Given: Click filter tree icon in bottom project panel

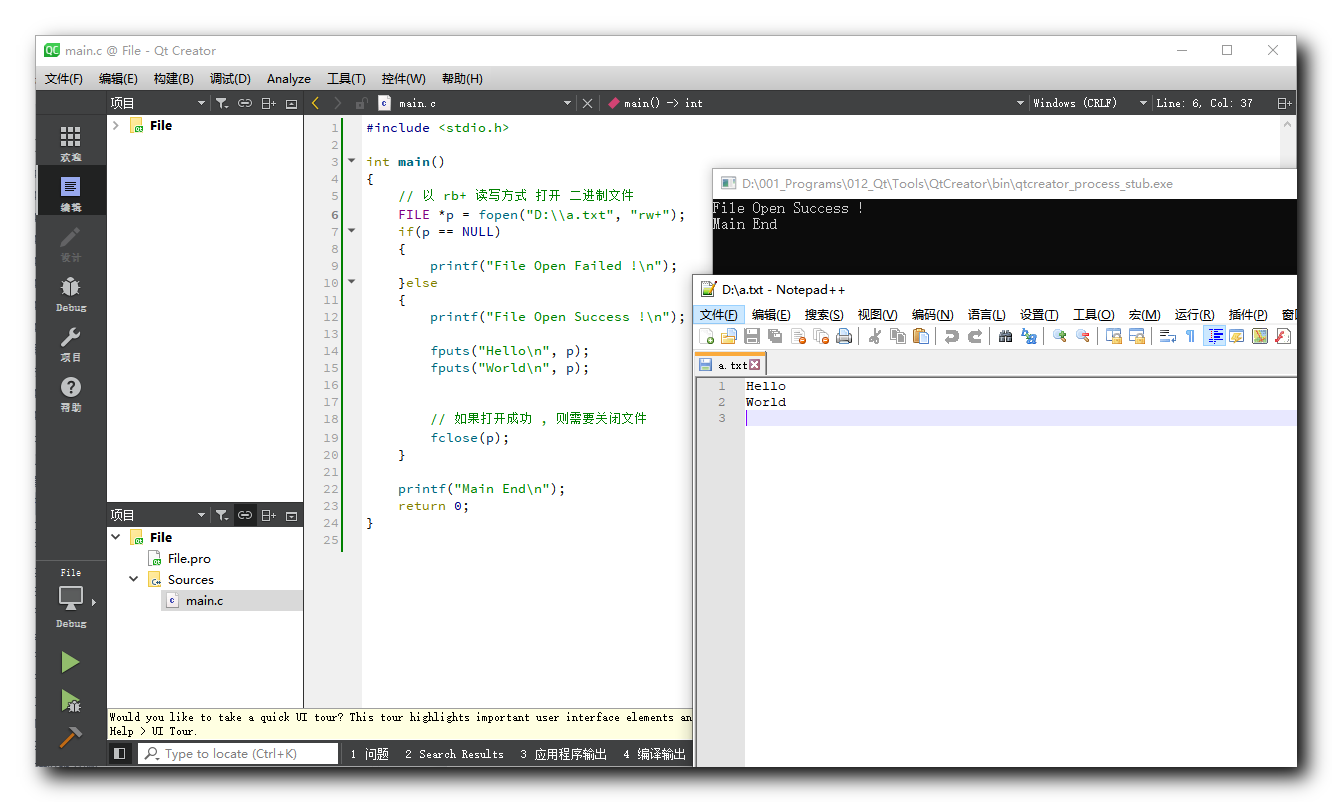Looking at the screenshot, I should [x=222, y=515].
